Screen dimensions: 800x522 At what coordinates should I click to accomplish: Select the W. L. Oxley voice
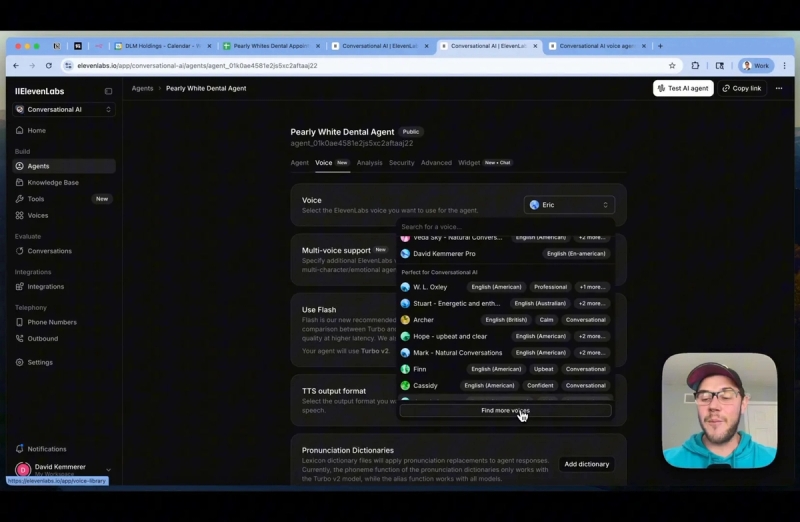coord(505,287)
